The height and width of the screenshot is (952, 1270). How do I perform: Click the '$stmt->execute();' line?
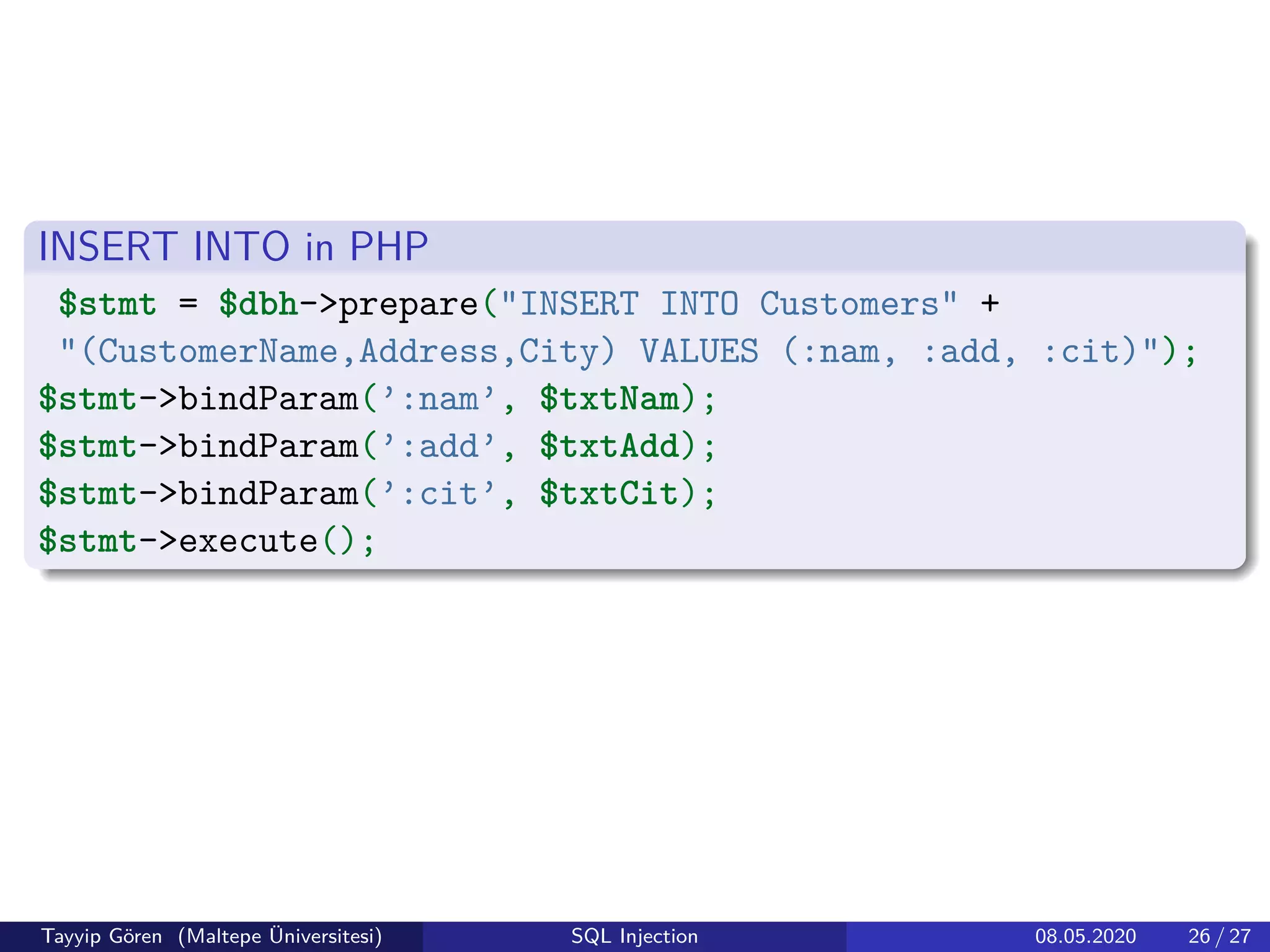(x=207, y=542)
